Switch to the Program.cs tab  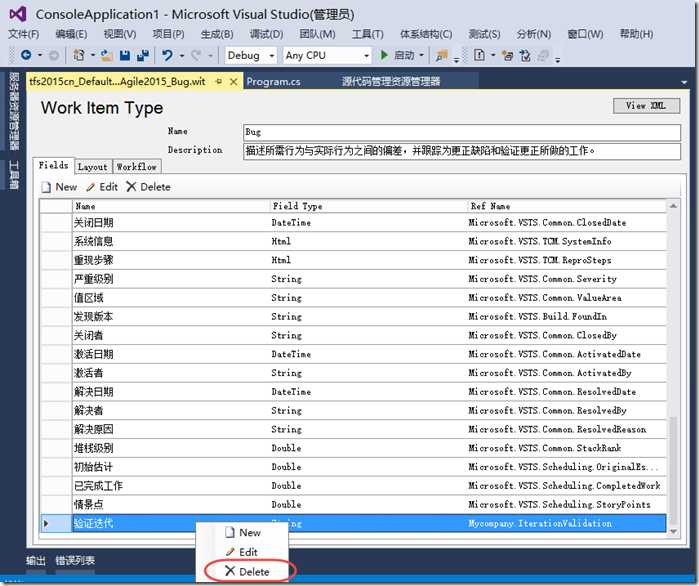[273, 82]
